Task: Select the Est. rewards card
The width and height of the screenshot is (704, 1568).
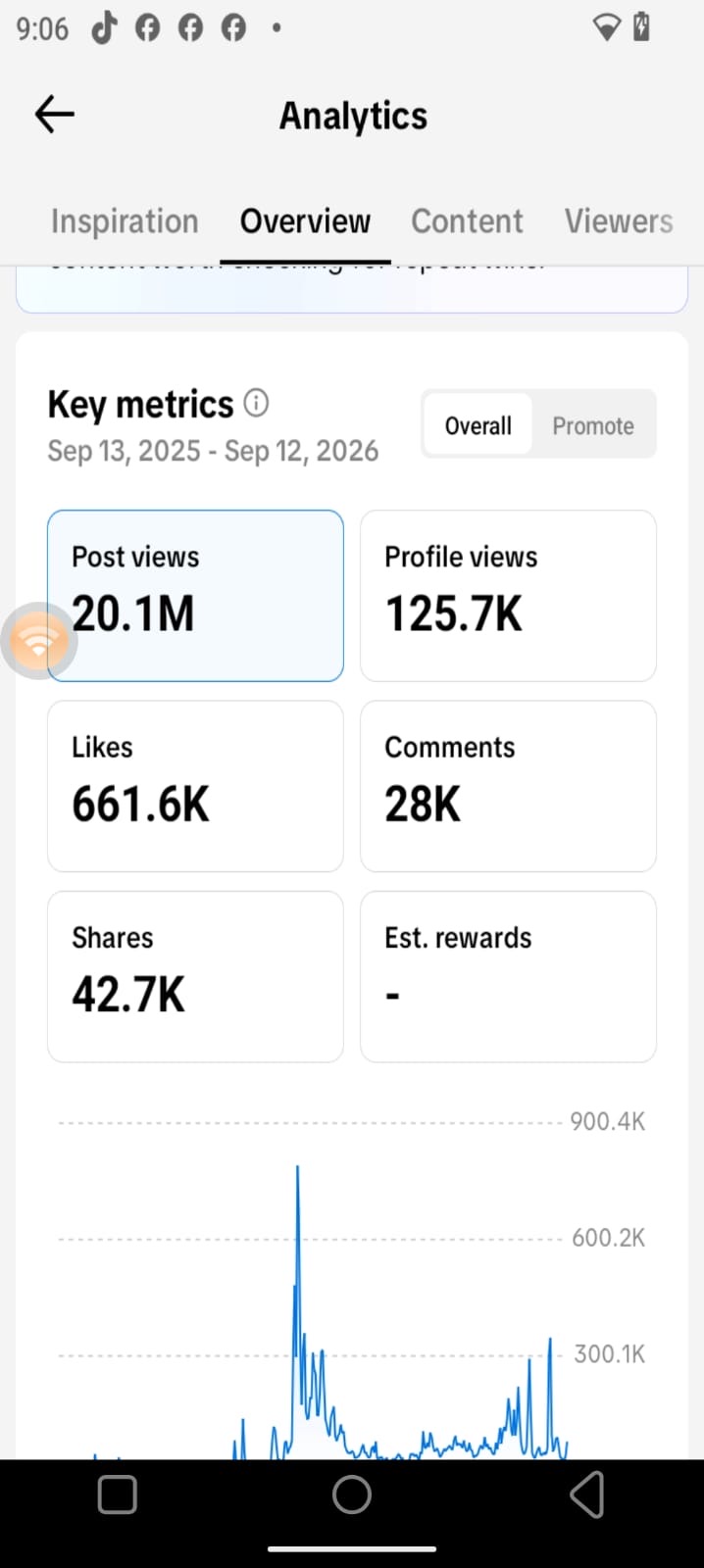Action: pos(508,976)
